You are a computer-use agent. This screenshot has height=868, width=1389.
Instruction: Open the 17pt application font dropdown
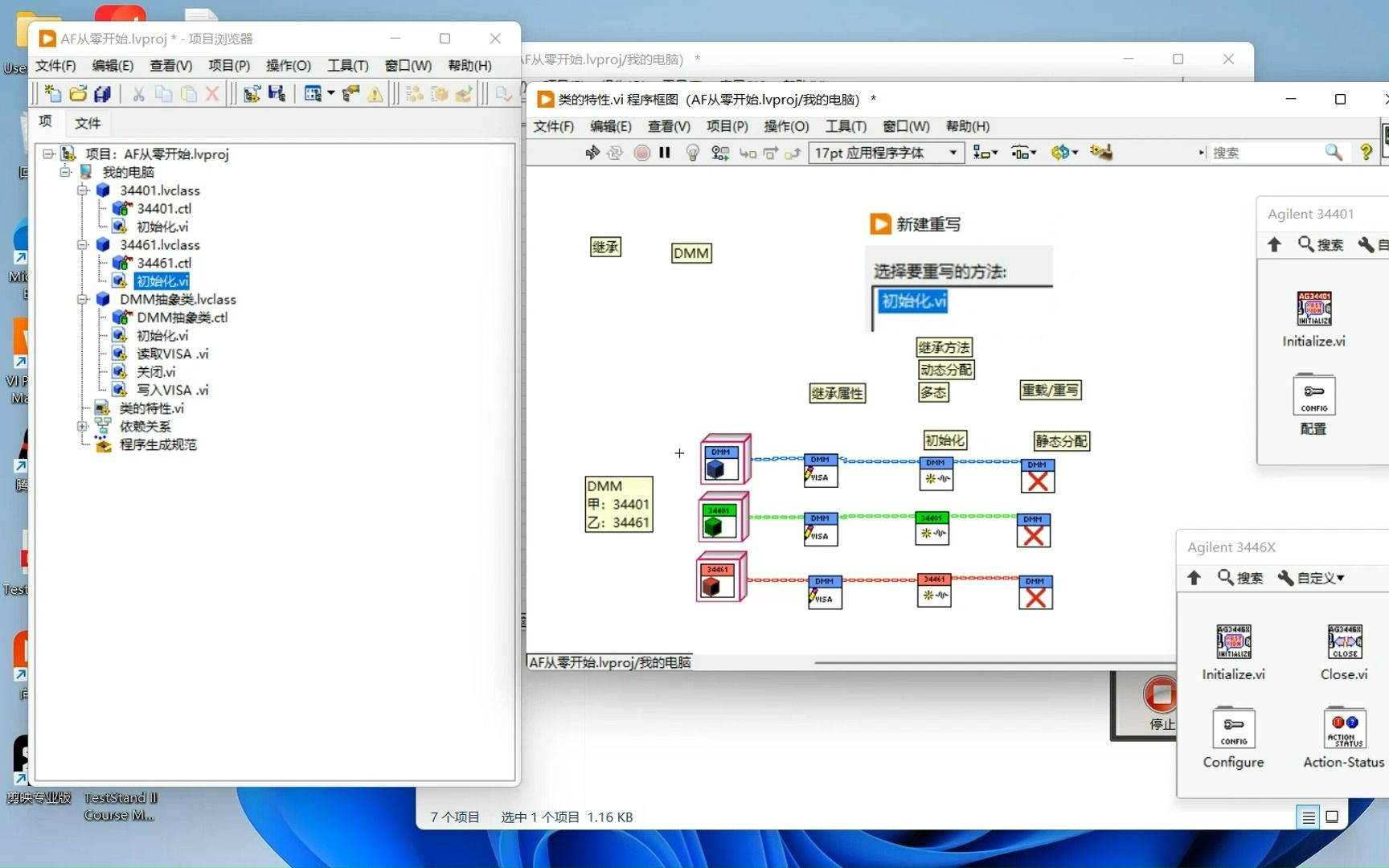pos(887,153)
